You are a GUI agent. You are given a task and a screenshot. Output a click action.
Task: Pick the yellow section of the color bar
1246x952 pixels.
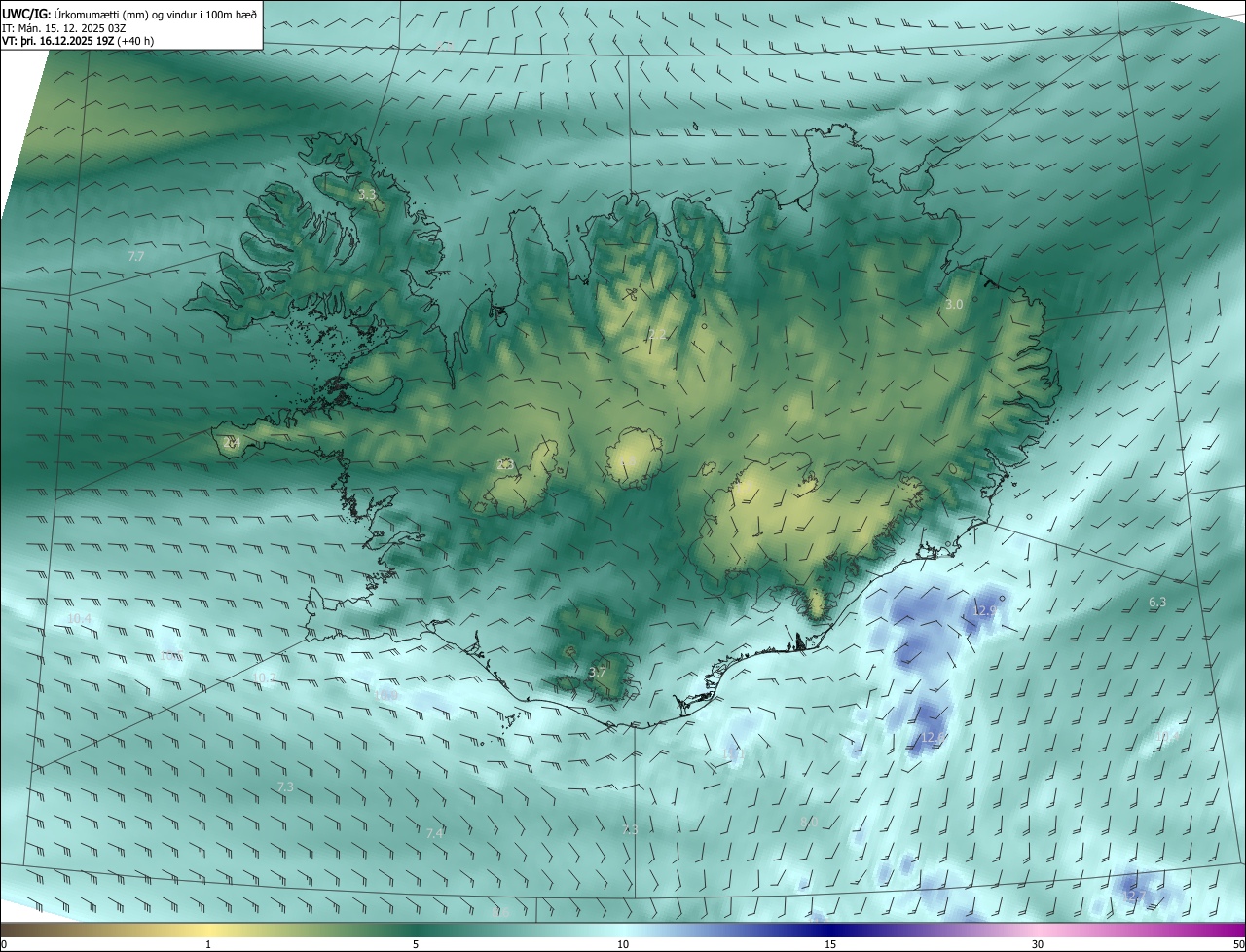pyautogui.click(x=209, y=930)
